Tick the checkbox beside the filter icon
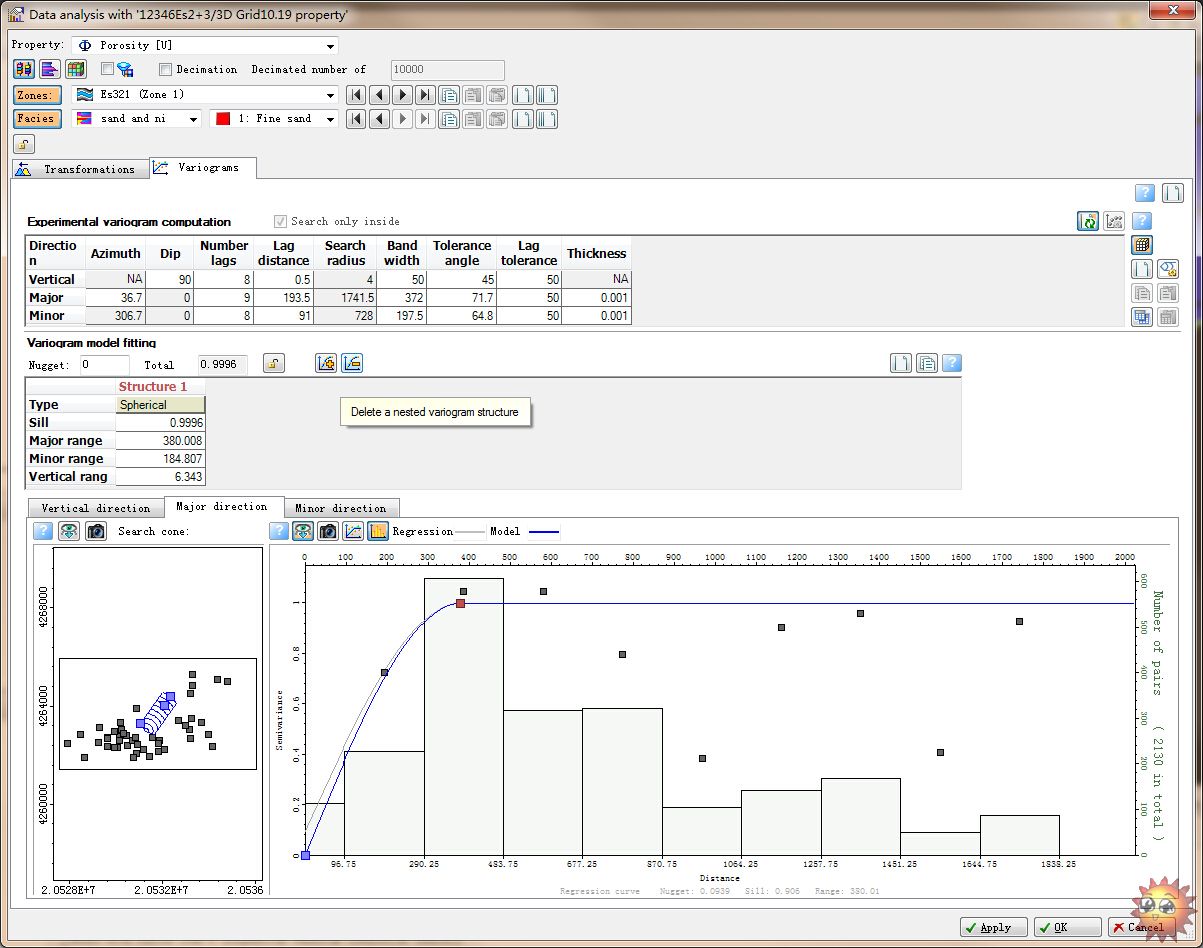This screenshot has height=948, width=1203. pos(107,69)
